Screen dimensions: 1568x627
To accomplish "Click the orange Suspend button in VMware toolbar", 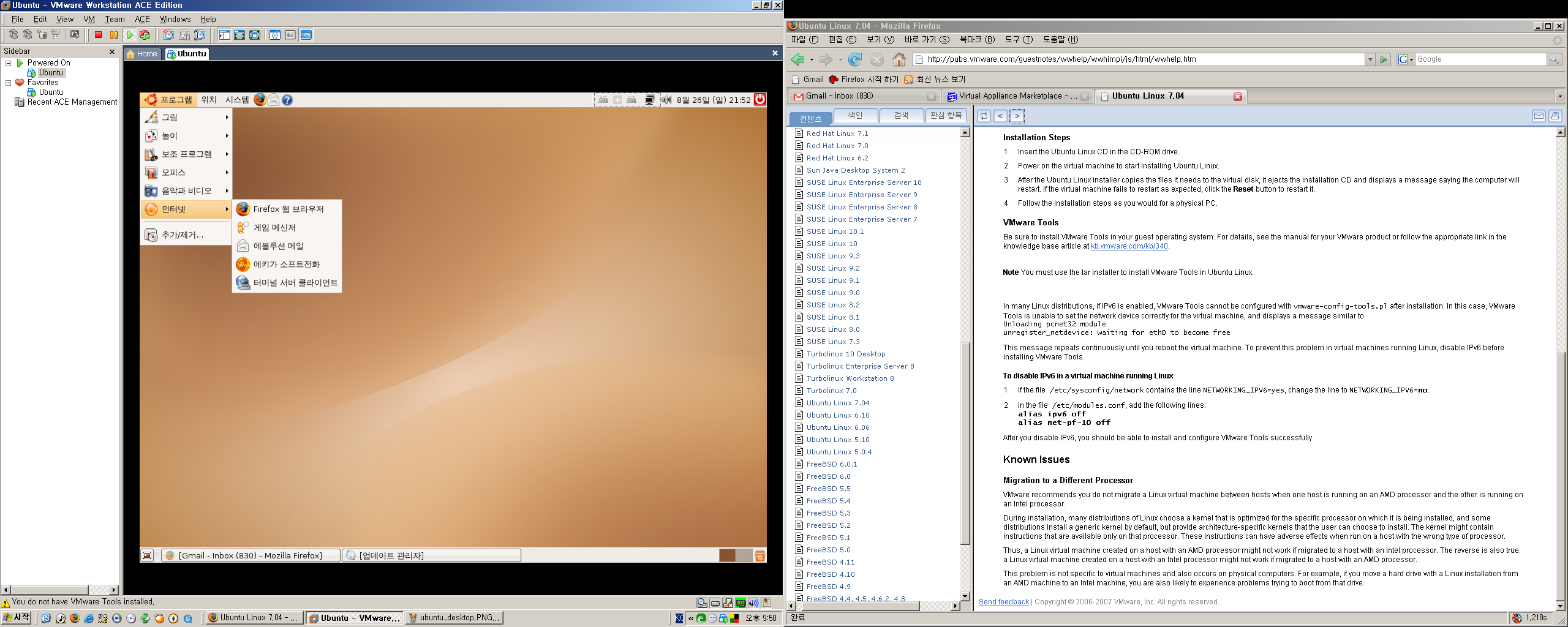I will pyautogui.click(x=114, y=35).
